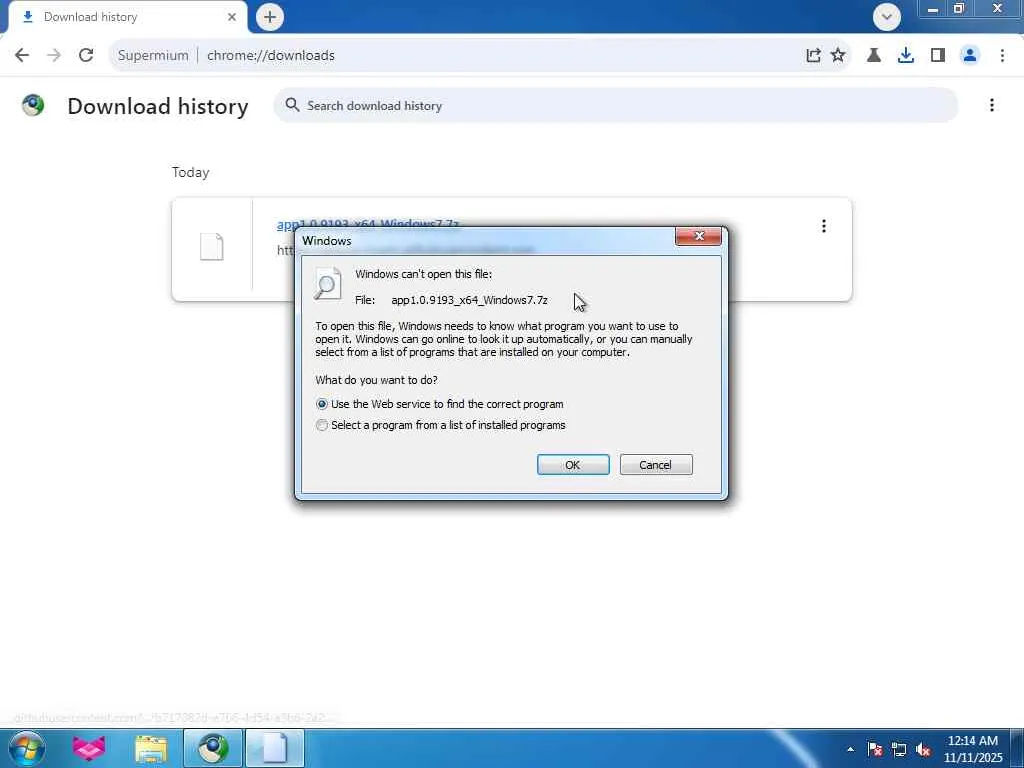Viewport: 1024px width, 768px height.
Task: Open more actions for the downloaded file
Action: click(x=824, y=226)
